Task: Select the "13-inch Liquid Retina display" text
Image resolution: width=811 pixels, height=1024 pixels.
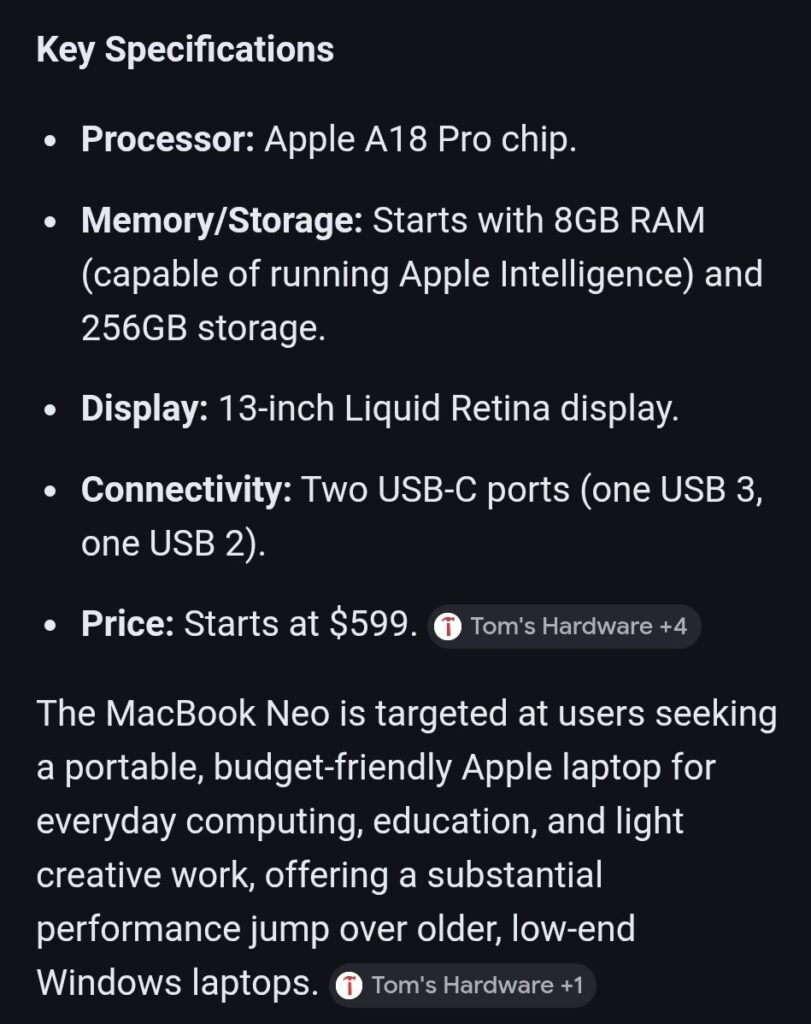Action: click(x=444, y=409)
